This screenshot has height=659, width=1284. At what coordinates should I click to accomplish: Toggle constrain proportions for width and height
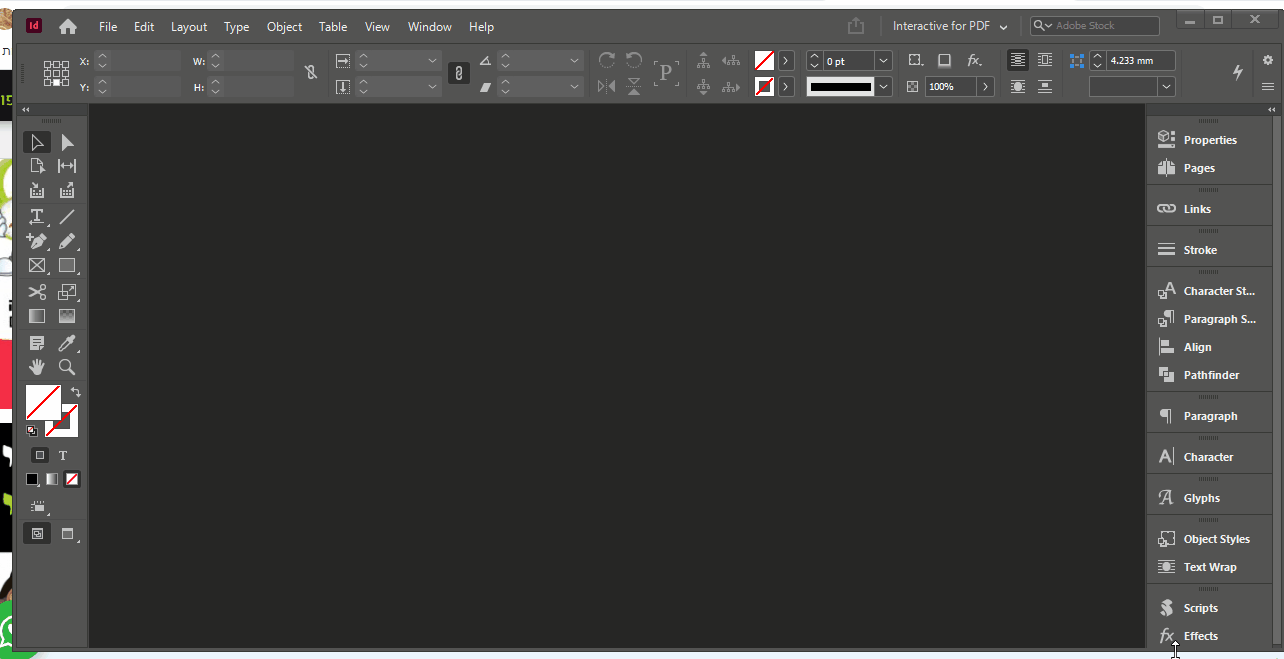click(311, 72)
